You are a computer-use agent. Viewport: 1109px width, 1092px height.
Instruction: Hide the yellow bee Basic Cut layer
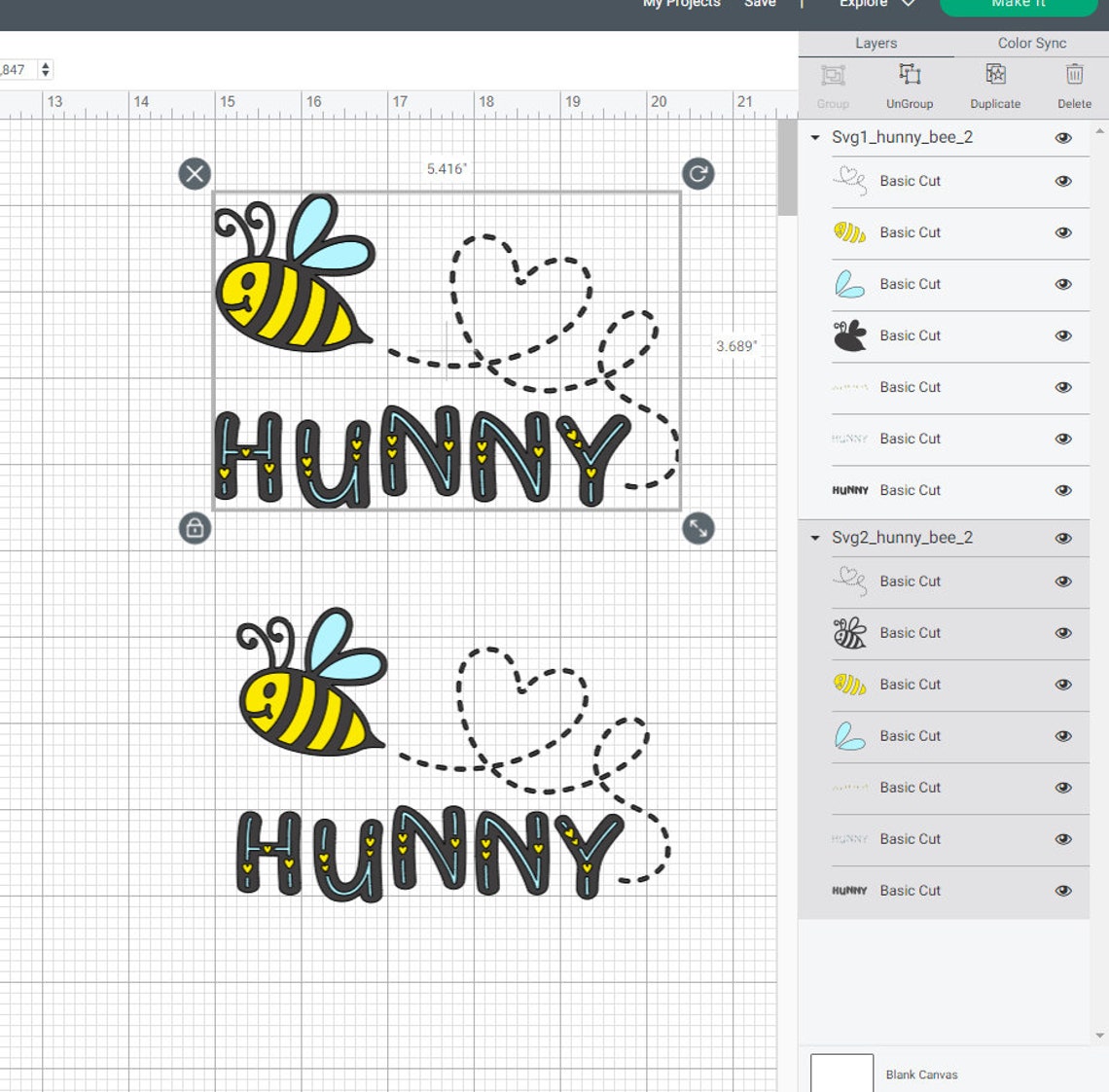1063,232
